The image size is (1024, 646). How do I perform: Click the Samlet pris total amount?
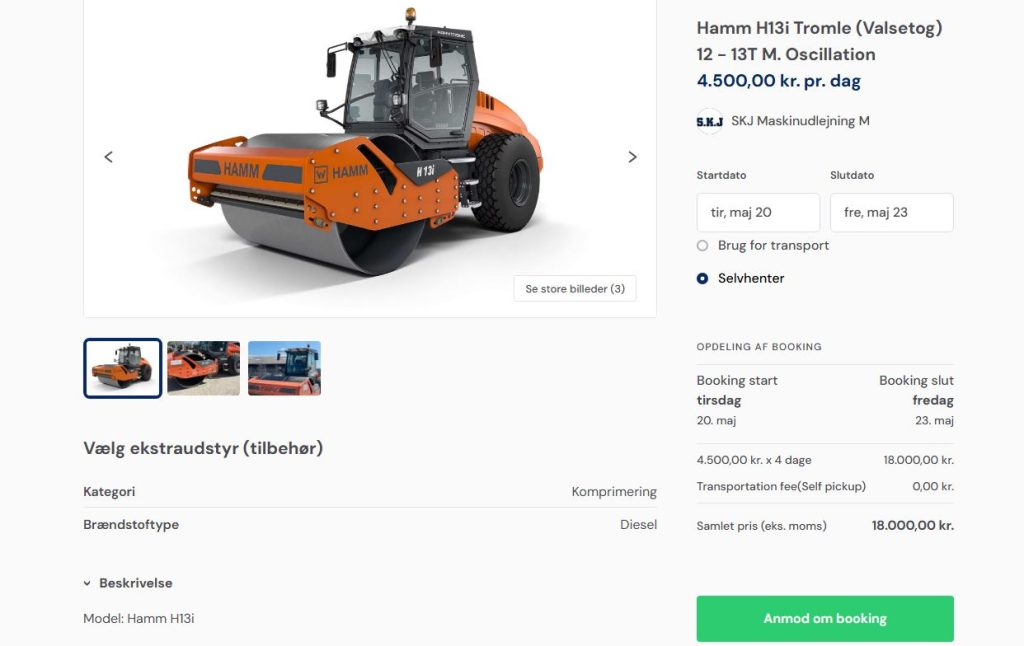coord(912,525)
